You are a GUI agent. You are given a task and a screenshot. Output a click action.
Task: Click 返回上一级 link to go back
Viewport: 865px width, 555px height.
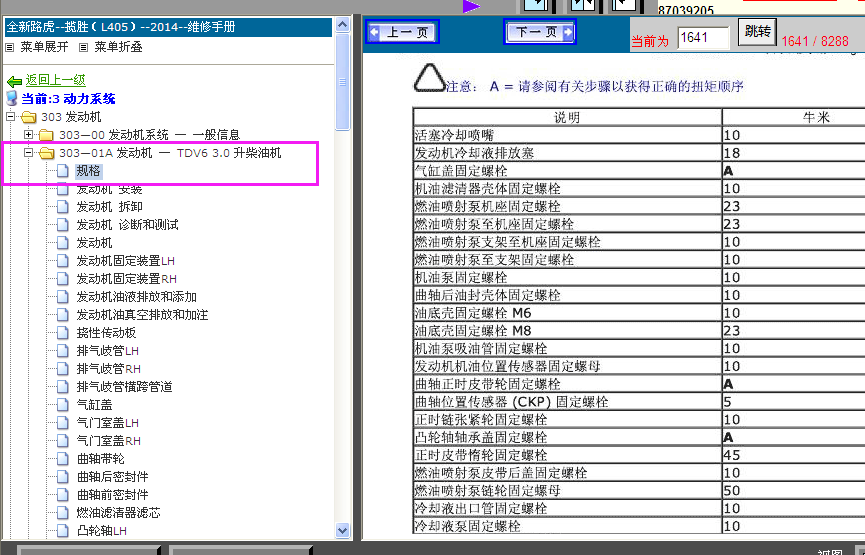pyautogui.click(x=55, y=80)
